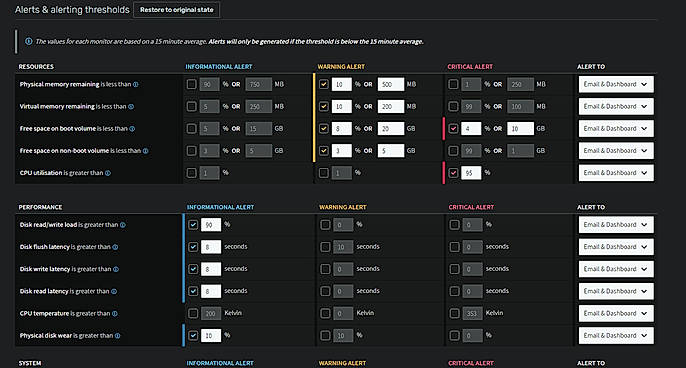
Task: Open Alert To dropdown for Virtual memory remaining
Action: point(616,106)
